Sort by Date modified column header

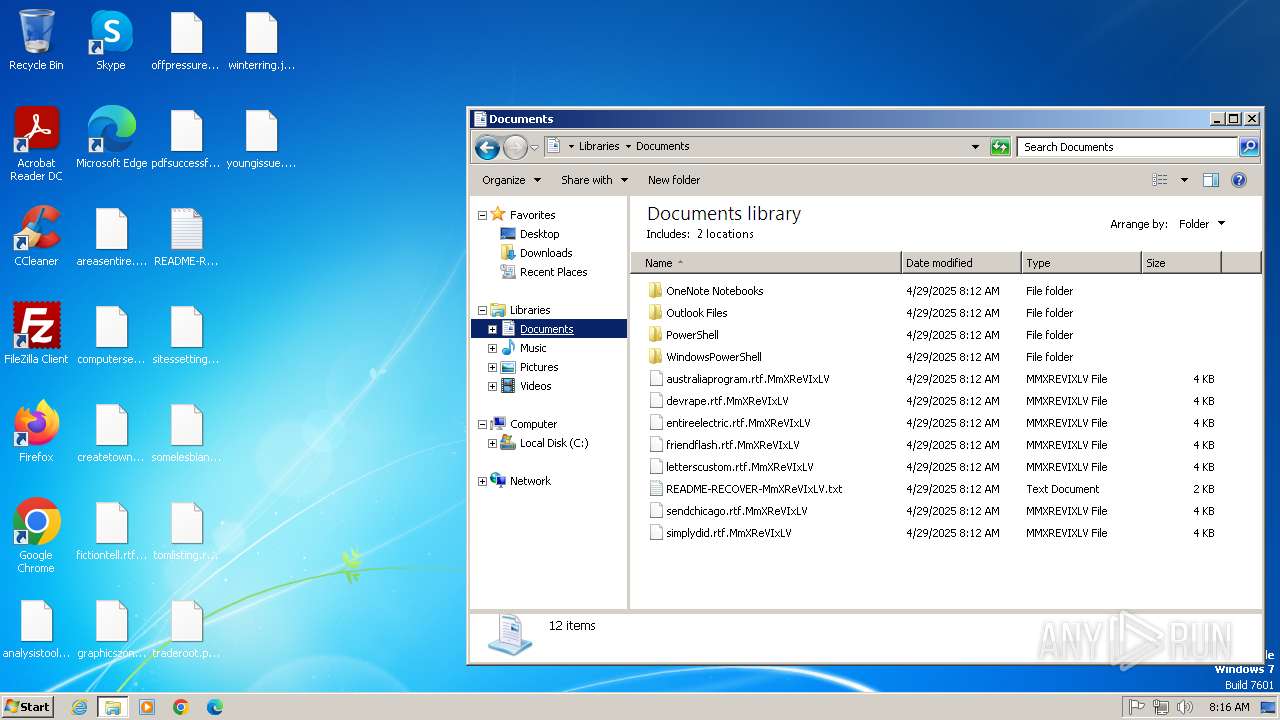[961, 263]
